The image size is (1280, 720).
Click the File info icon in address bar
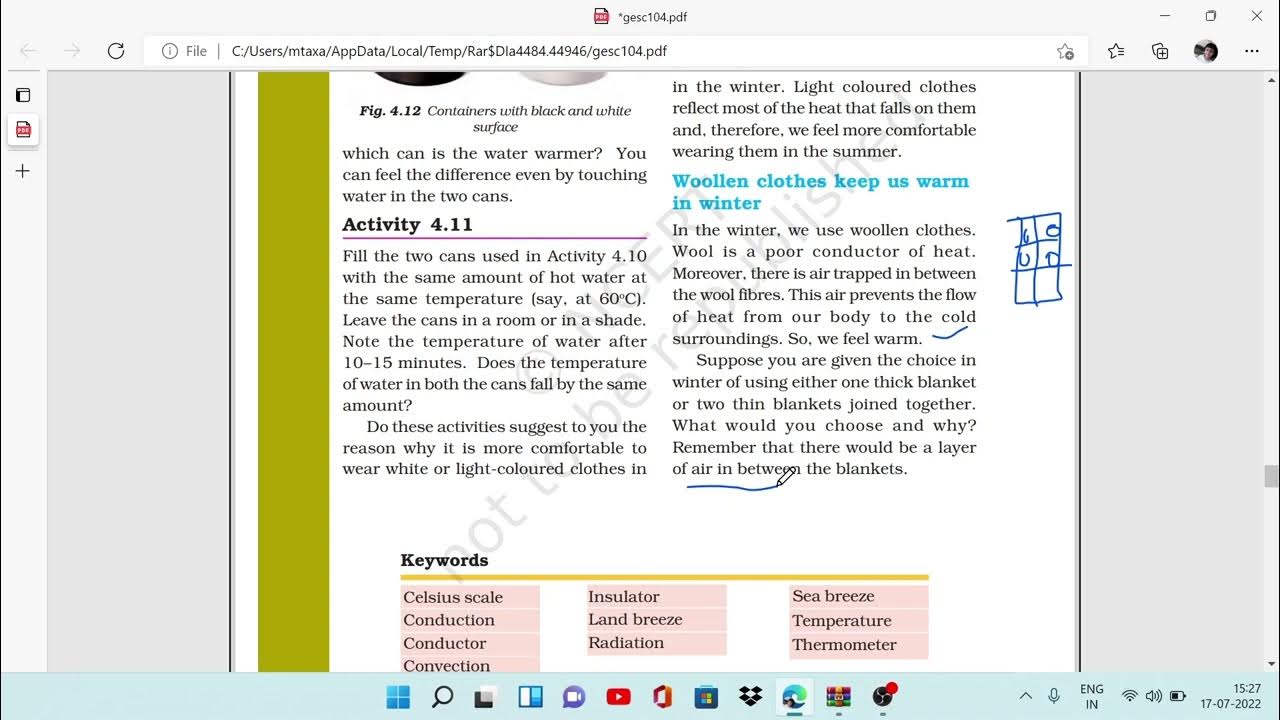point(170,51)
